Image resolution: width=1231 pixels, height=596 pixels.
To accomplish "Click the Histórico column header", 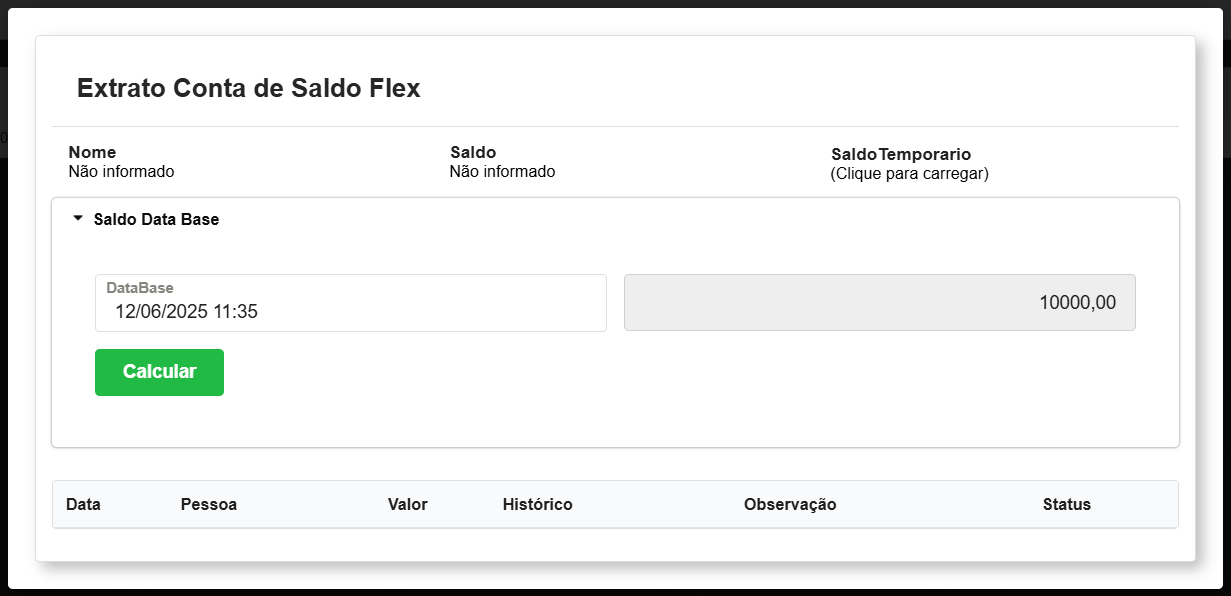I will pos(537,505).
